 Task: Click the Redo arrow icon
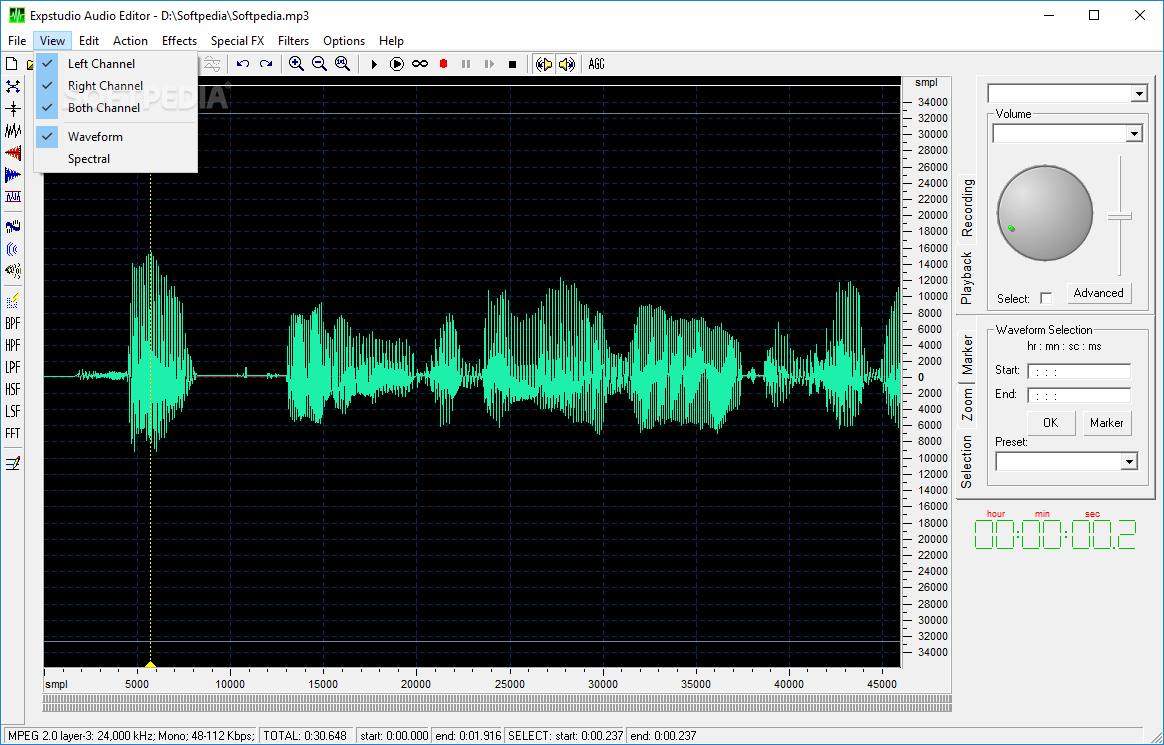266,64
